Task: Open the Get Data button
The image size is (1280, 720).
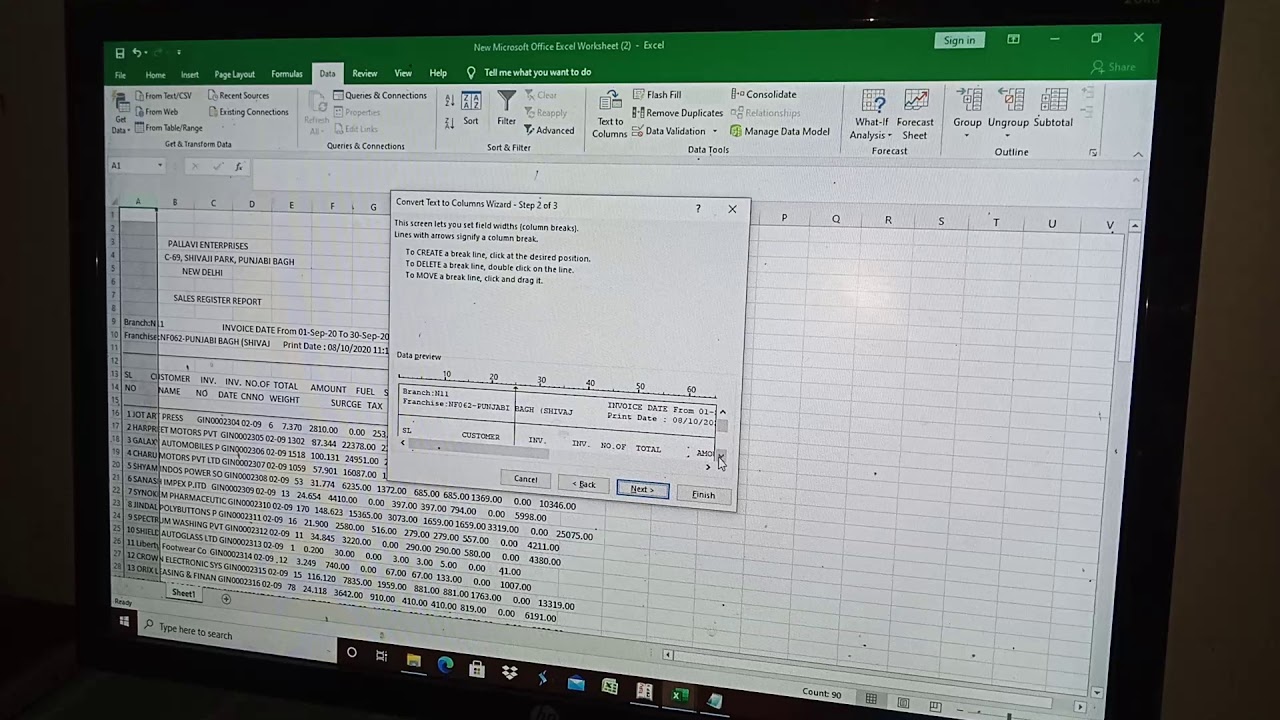Action: click(x=120, y=114)
